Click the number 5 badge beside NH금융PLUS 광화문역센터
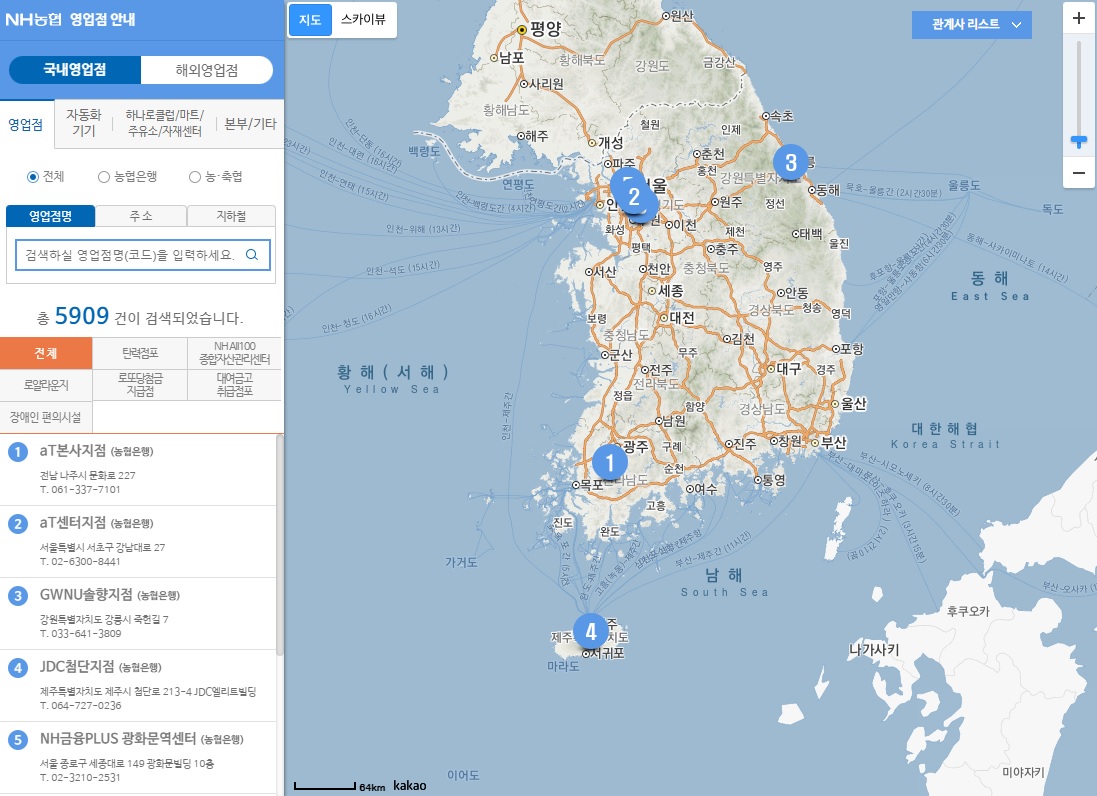1097x796 pixels. [17, 740]
